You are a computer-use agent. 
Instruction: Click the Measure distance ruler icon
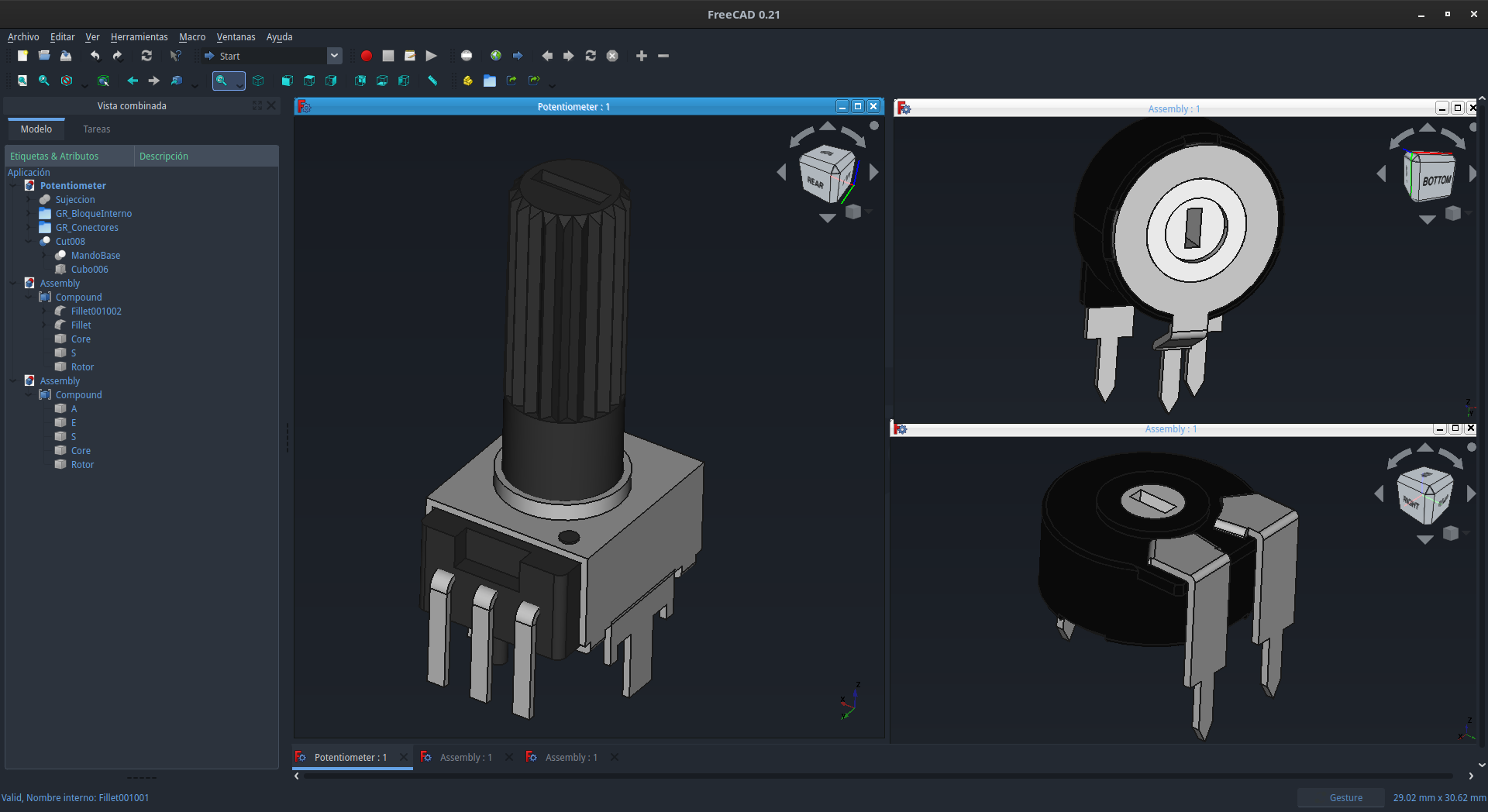pos(432,81)
